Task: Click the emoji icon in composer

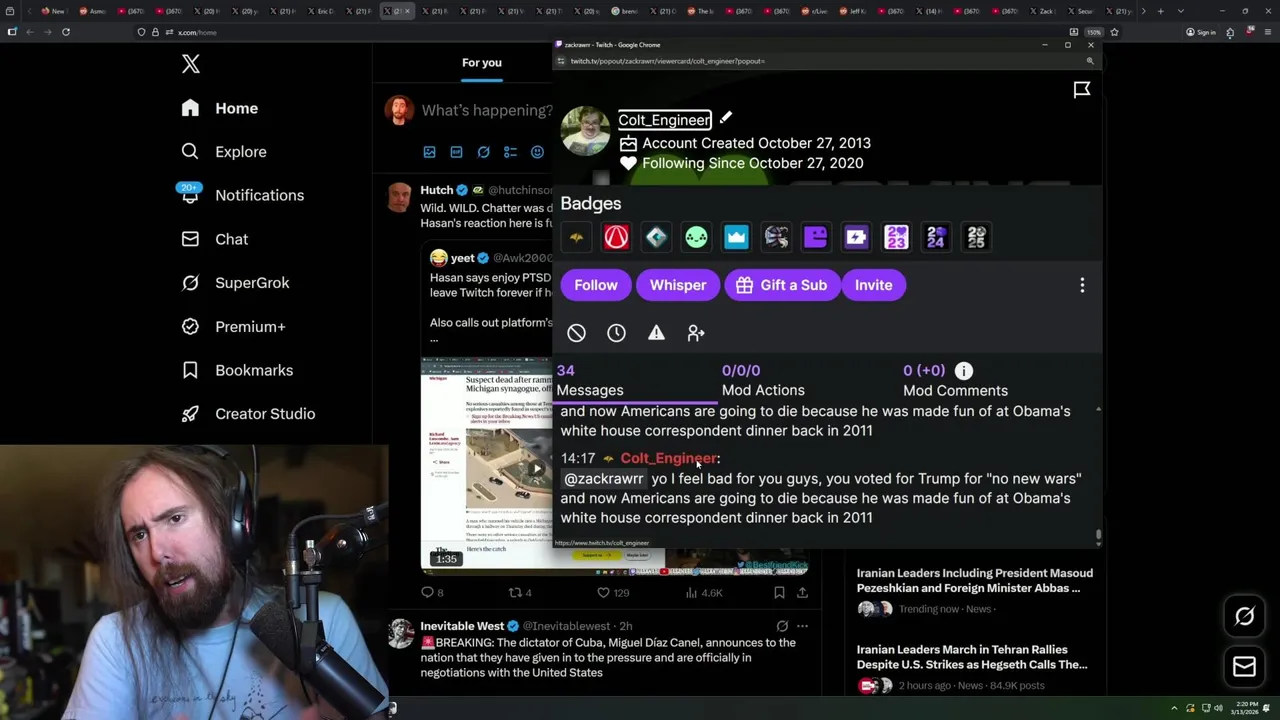Action: (537, 152)
